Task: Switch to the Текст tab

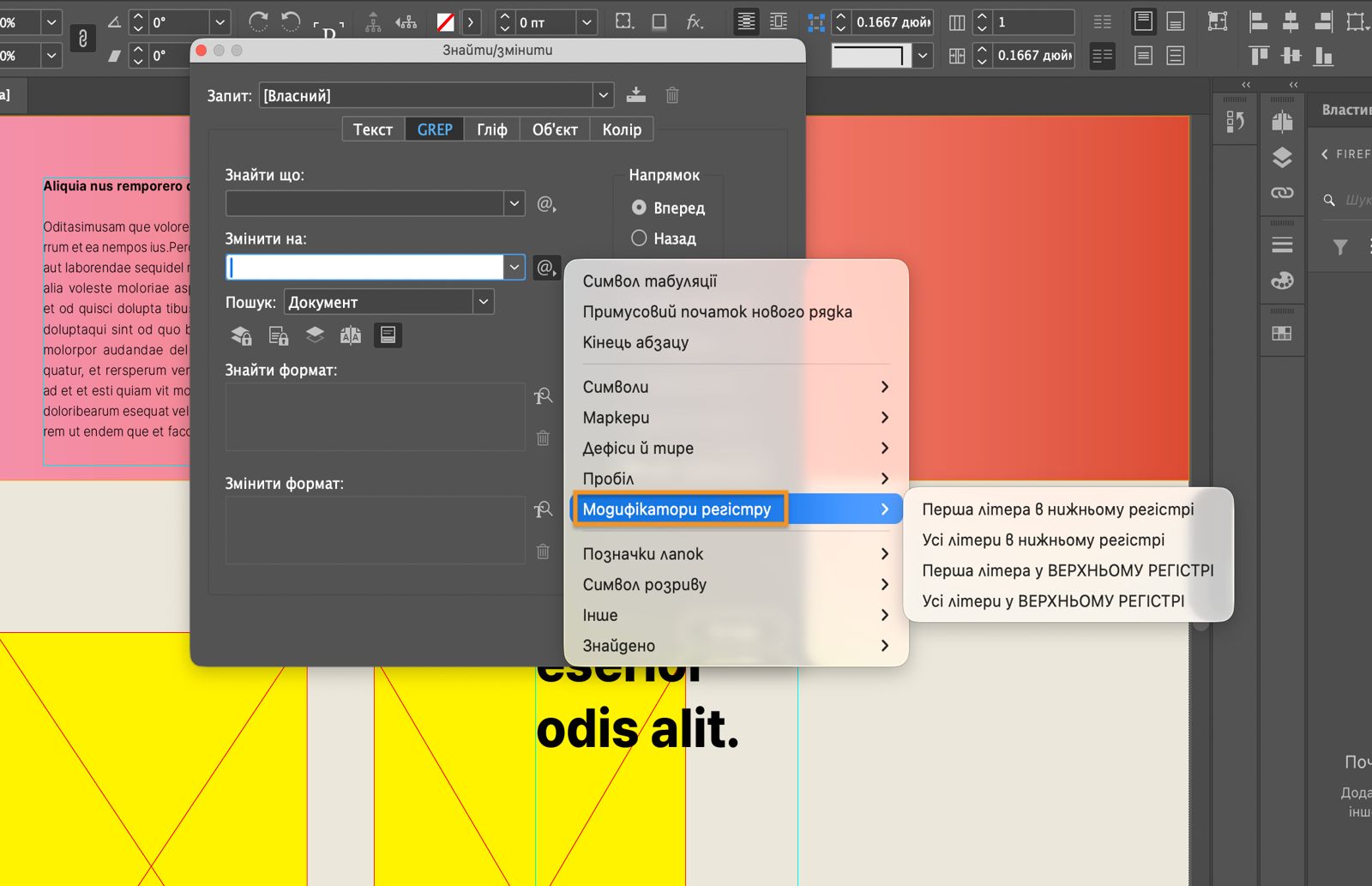Action: (373, 130)
